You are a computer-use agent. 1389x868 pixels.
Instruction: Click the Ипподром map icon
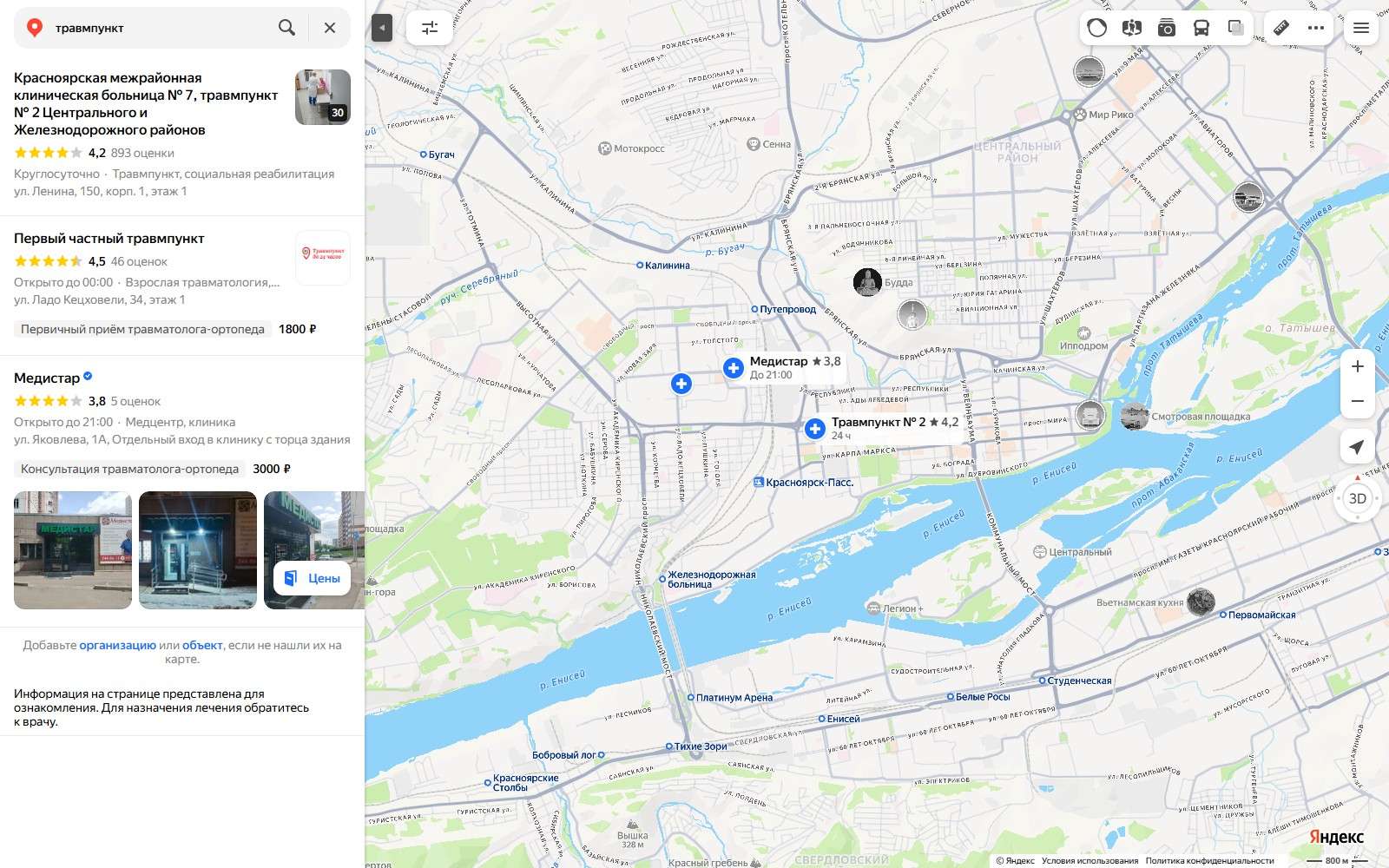pyautogui.click(x=1083, y=333)
